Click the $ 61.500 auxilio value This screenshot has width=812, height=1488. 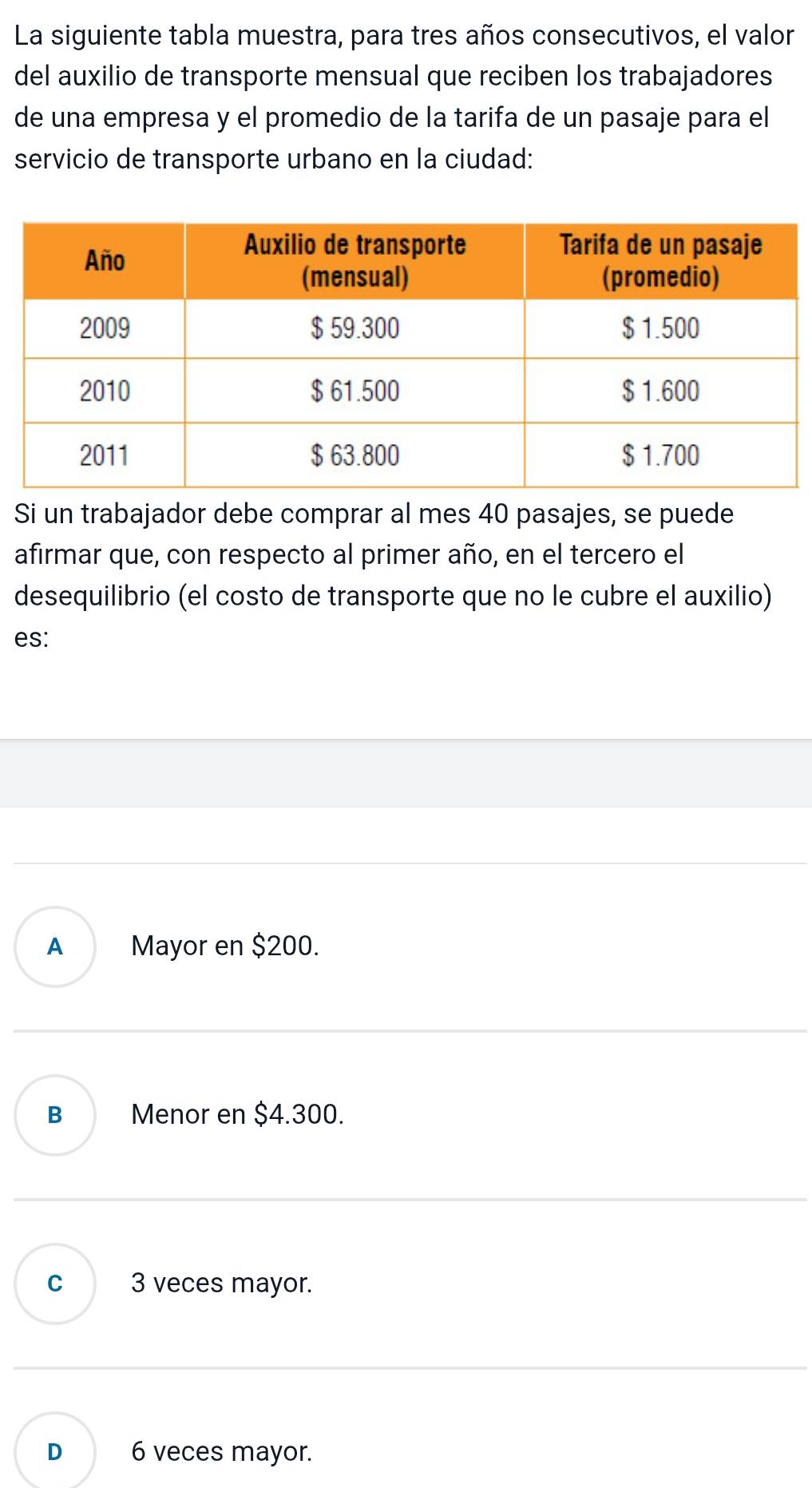(355, 391)
